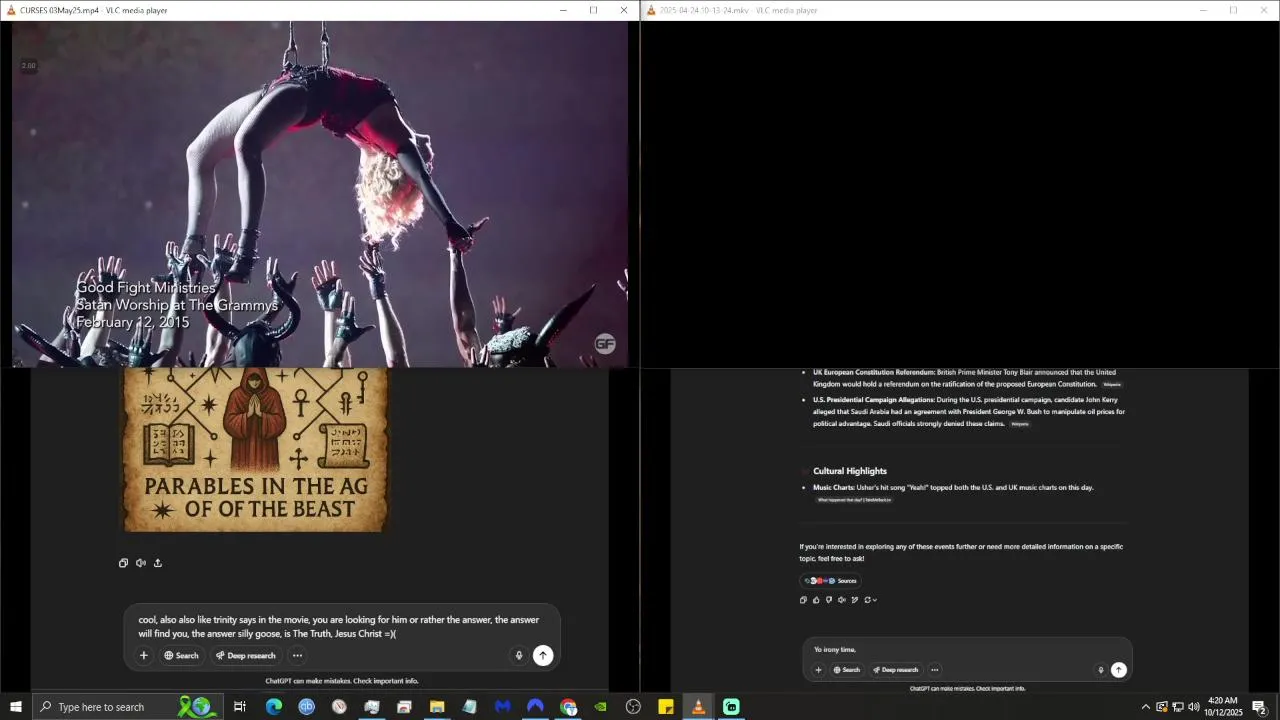1280x720 pixels.
Task: Copy the response in right video's ChatGPT
Action: 803,600
